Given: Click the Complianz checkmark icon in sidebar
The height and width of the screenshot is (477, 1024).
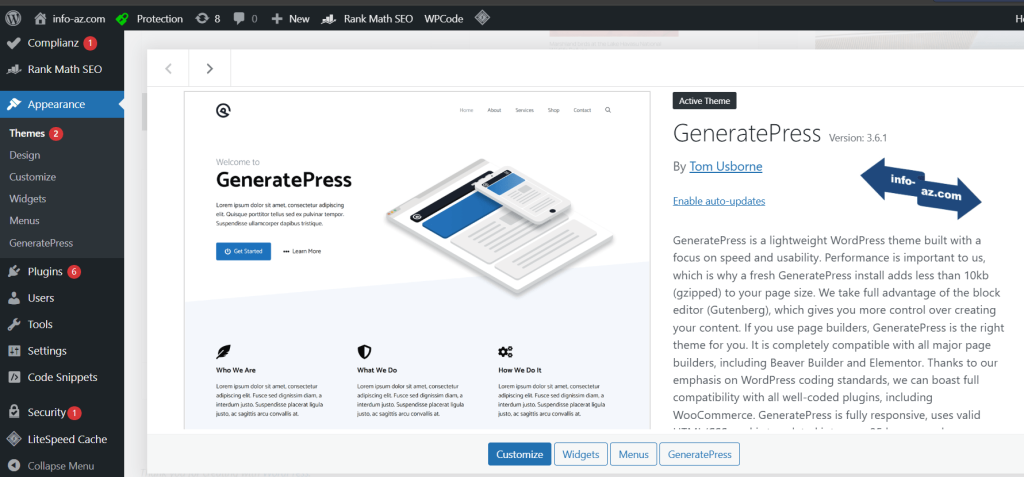Looking at the screenshot, I should (13, 43).
